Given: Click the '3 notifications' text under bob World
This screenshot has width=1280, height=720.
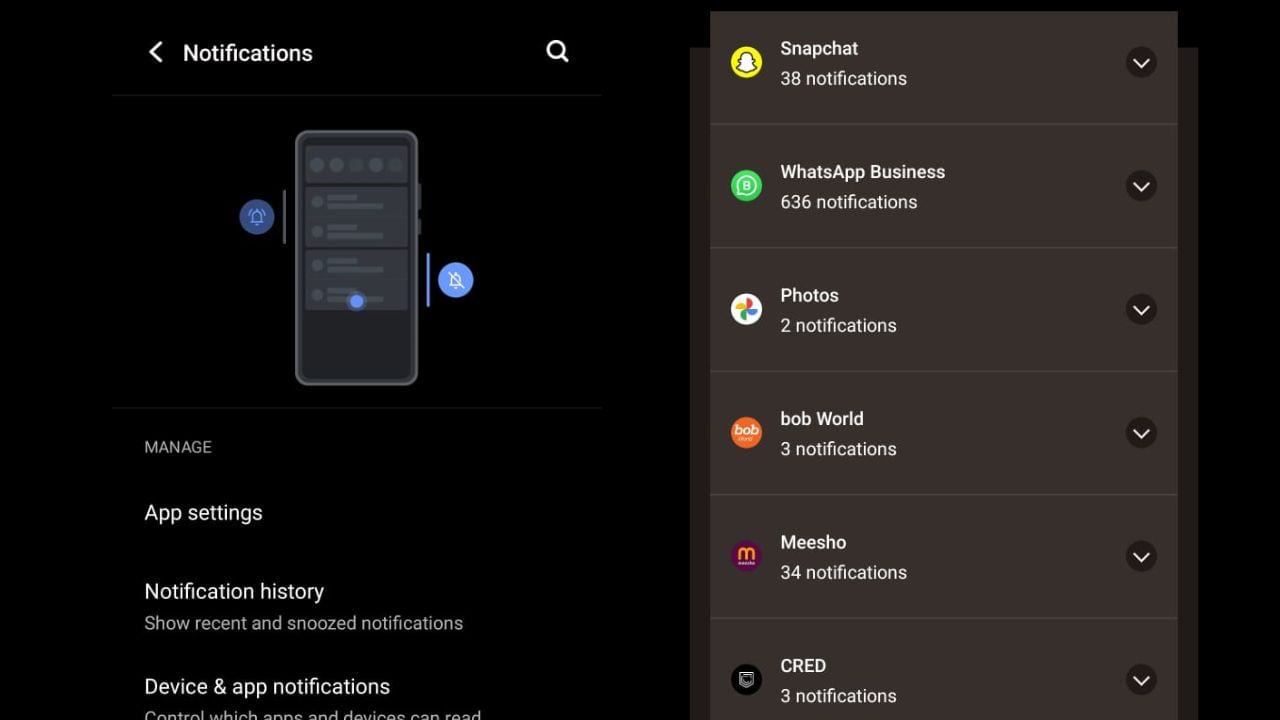Looking at the screenshot, I should pos(838,449).
